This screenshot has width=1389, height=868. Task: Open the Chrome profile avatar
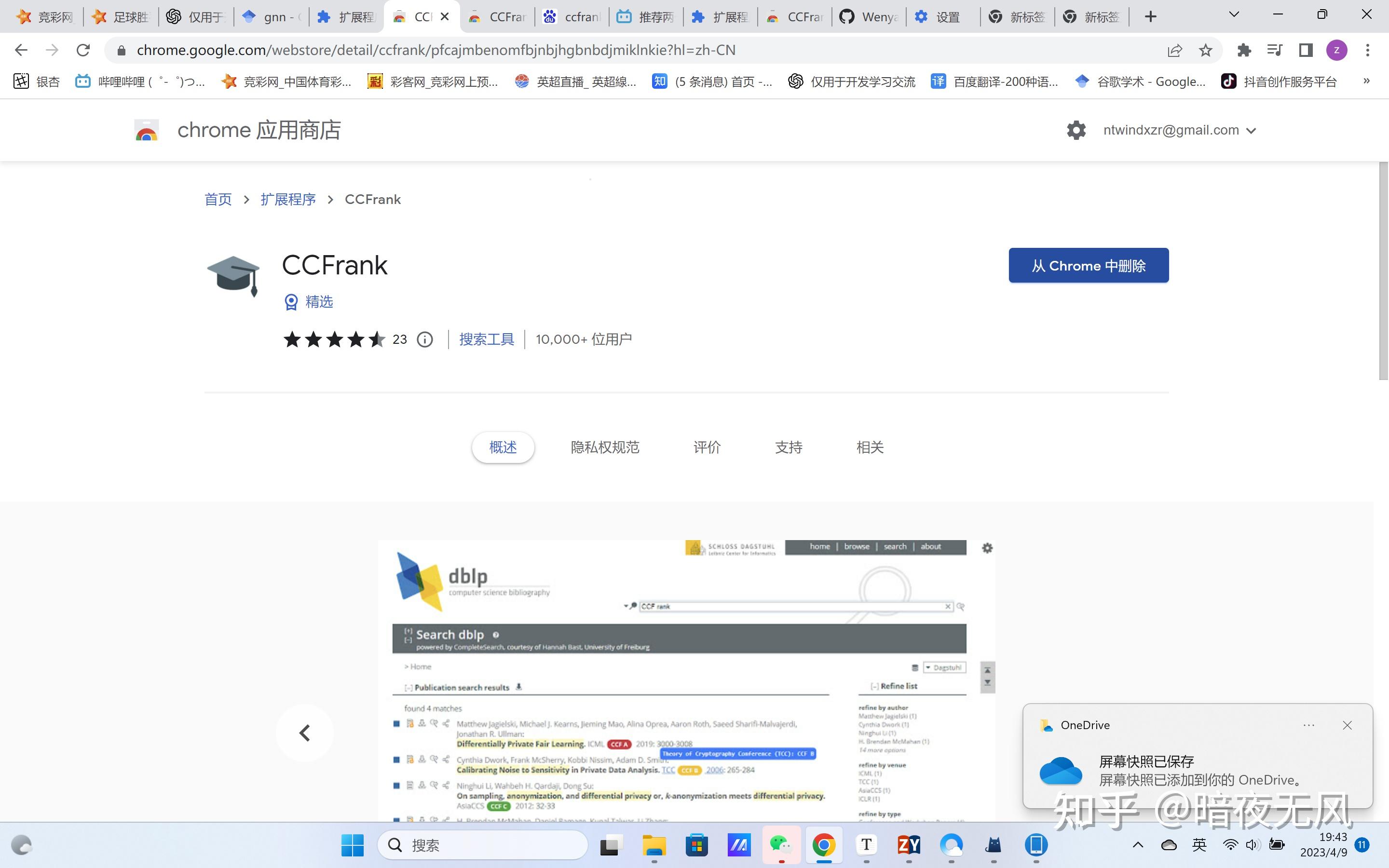point(1337,51)
